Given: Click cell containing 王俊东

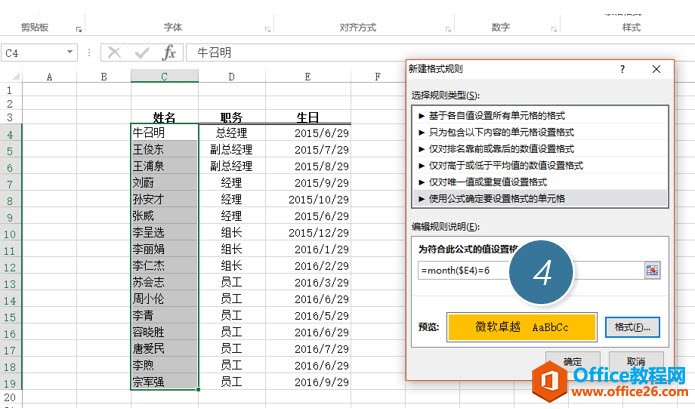Looking at the screenshot, I should pyautogui.click(x=164, y=149).
